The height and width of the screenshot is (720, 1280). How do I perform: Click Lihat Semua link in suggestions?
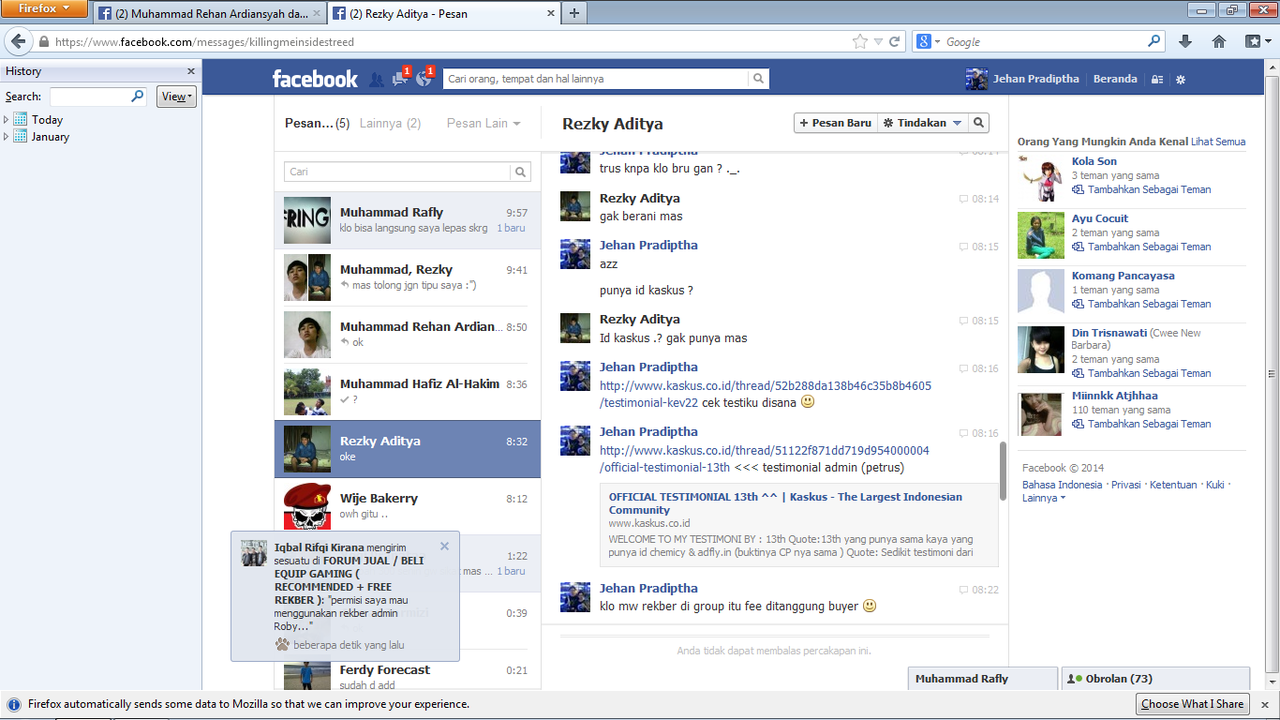tap(1218, 142)
